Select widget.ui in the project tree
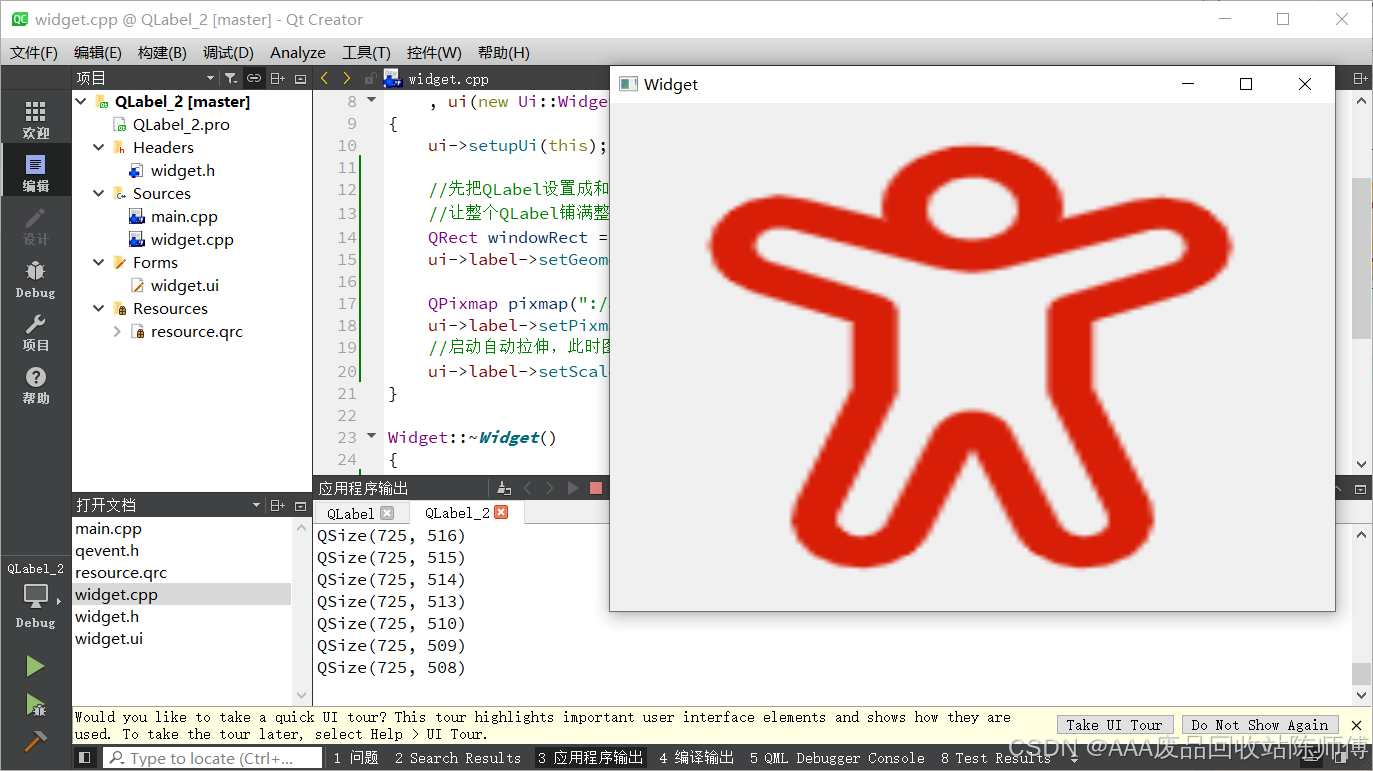 click(x=184, y=285)
